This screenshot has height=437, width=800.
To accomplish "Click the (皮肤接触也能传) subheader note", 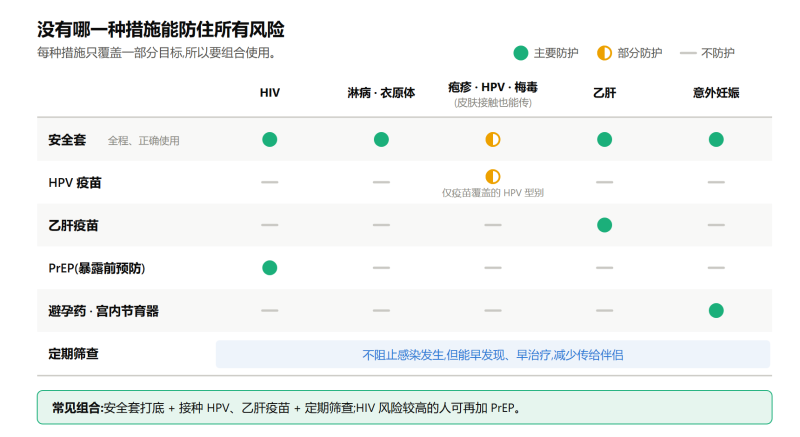I will pyautogui.click(x=493, y=103).
